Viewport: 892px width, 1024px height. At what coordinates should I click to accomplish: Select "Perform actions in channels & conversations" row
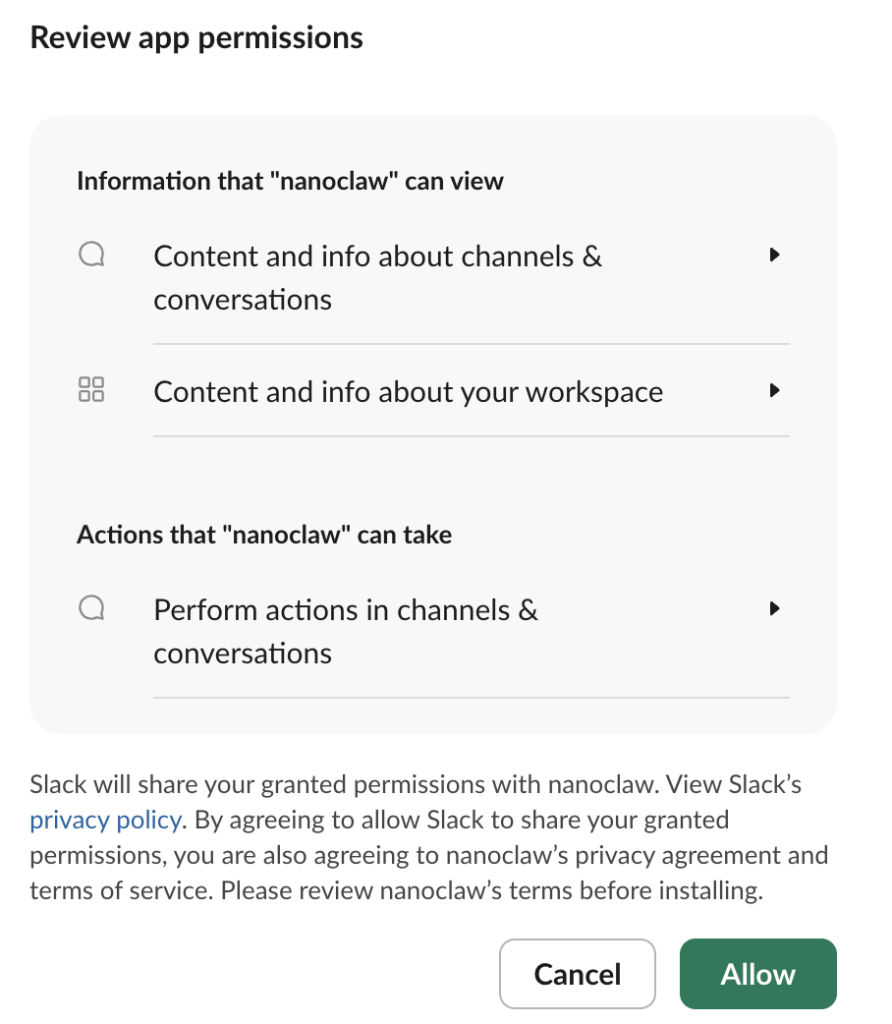(x=345, y=631)
